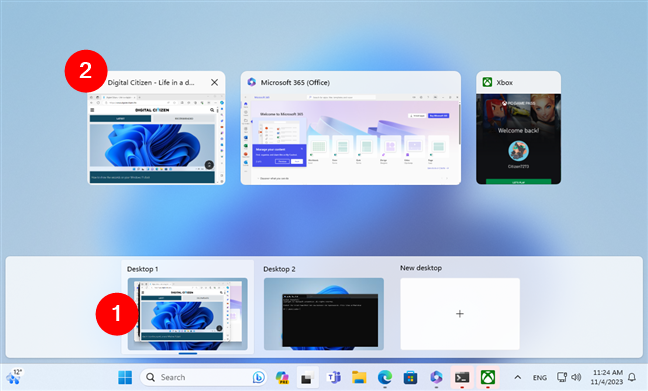The image size is (648, 391).
Task: Open Microsoft Edge from taskbar
Action: click(x=385, y=377)
